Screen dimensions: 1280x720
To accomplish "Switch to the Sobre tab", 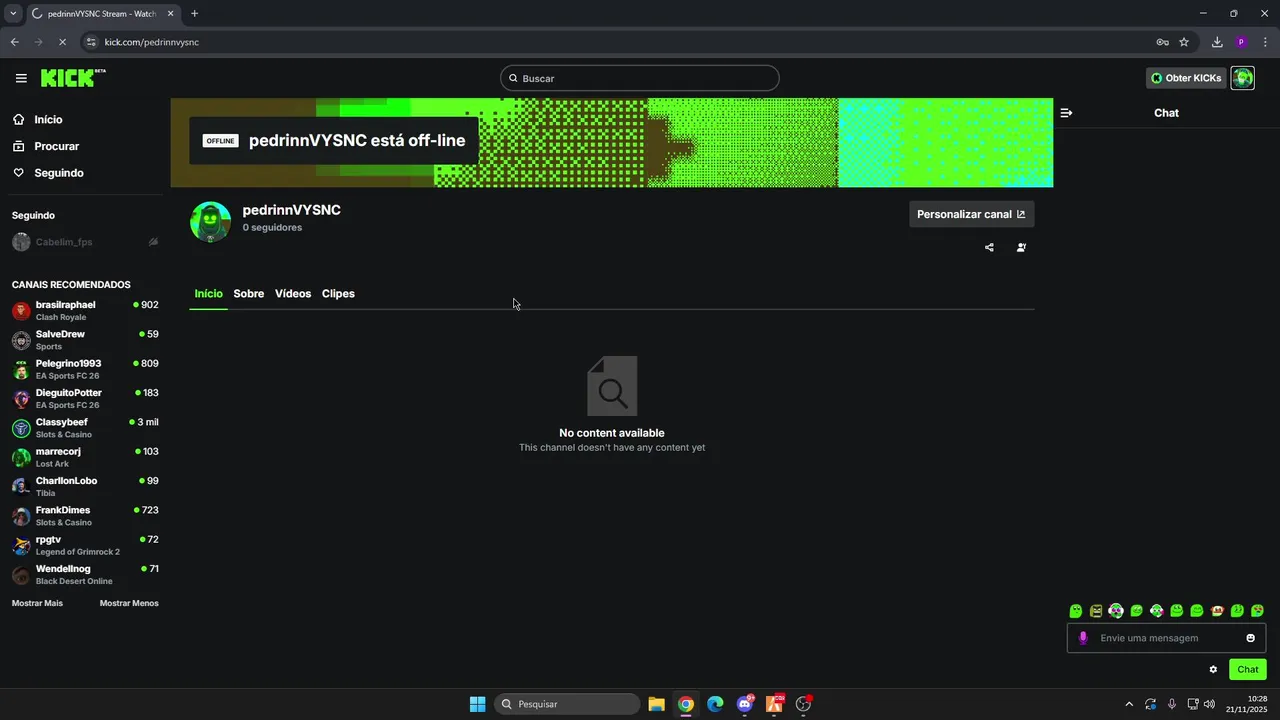I will click(249, 294).
